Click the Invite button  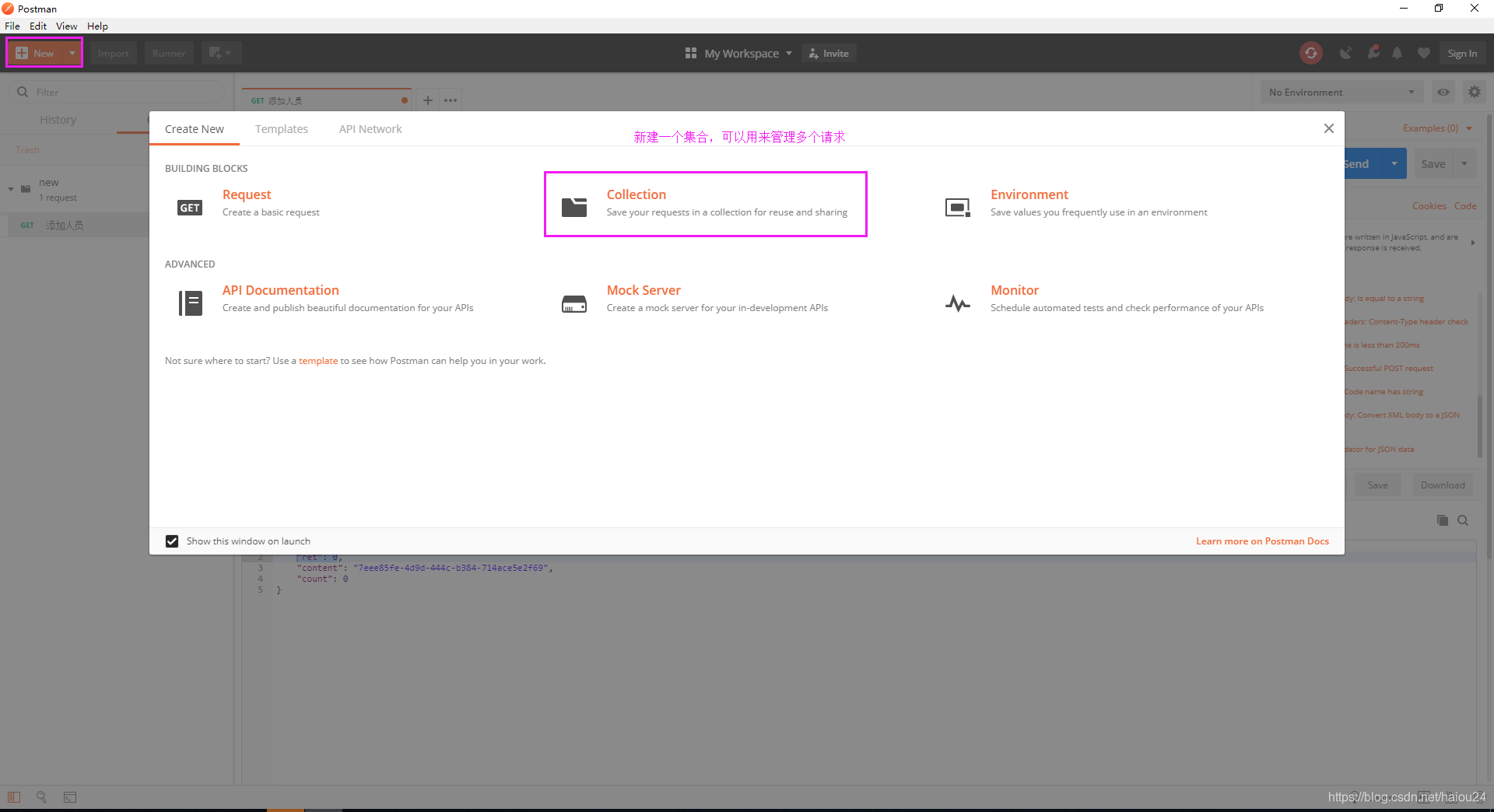829,53
